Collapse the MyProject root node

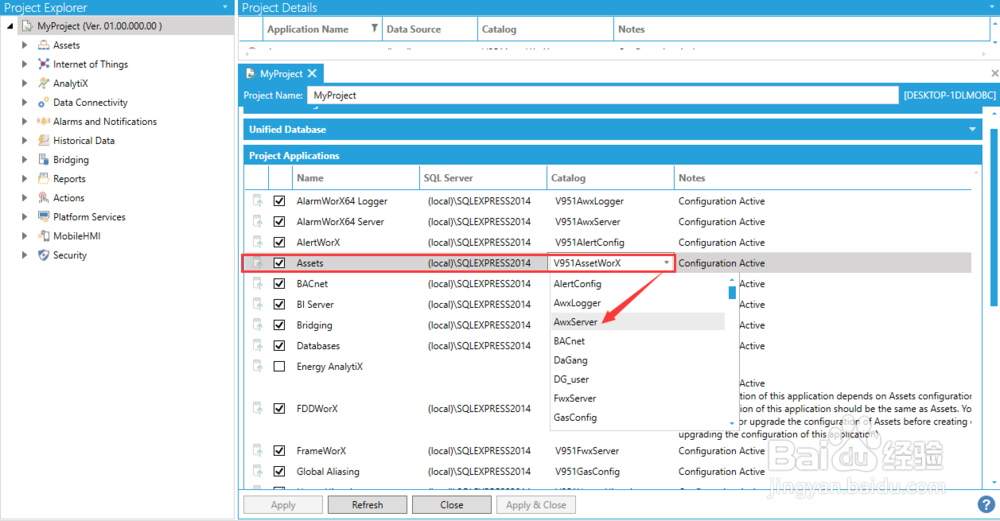pos(10,26)
